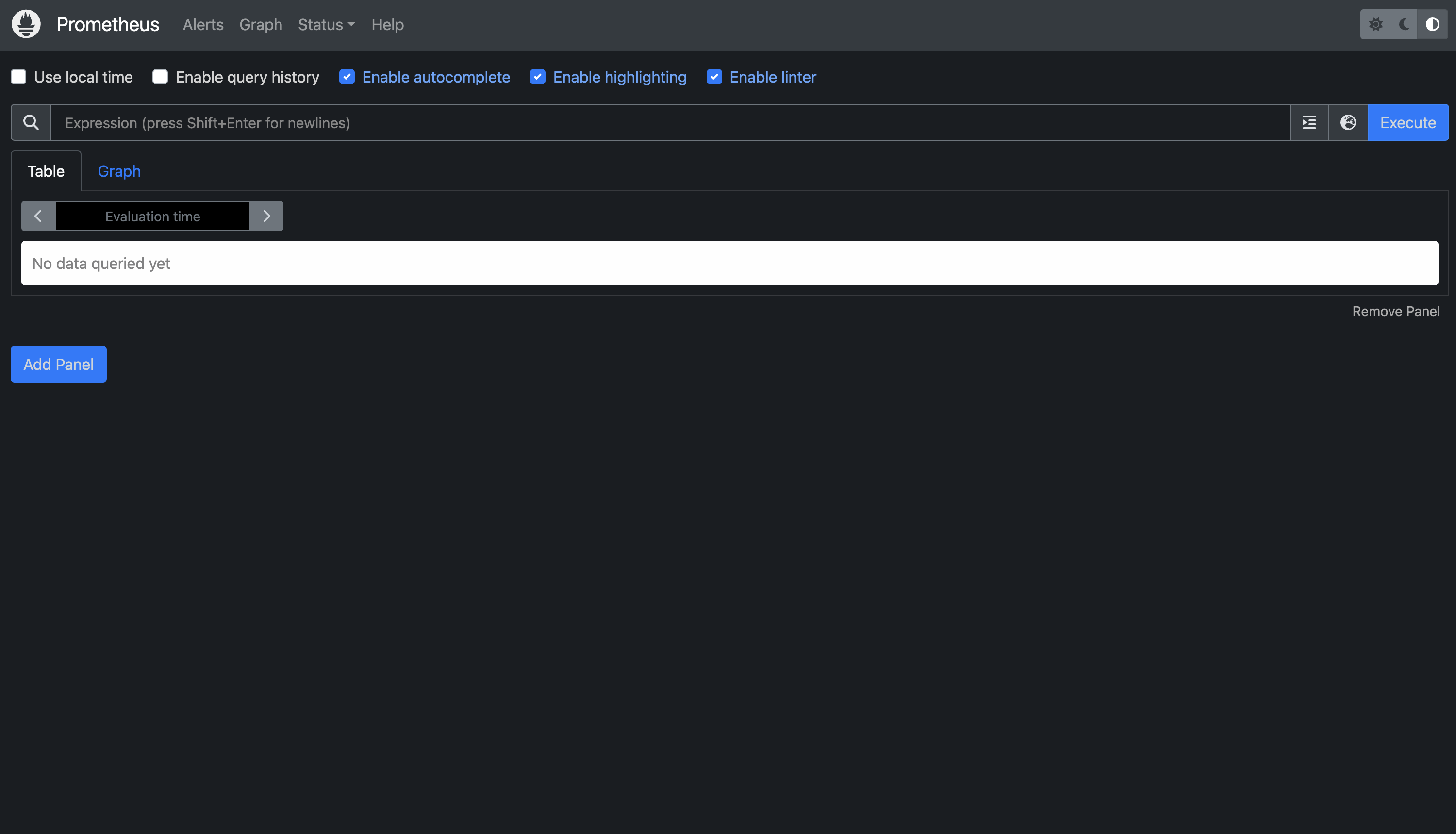This screenshot has width=1456, height=834.
Task: Enable the Use local time checkbox
Action: coord(19,77)
